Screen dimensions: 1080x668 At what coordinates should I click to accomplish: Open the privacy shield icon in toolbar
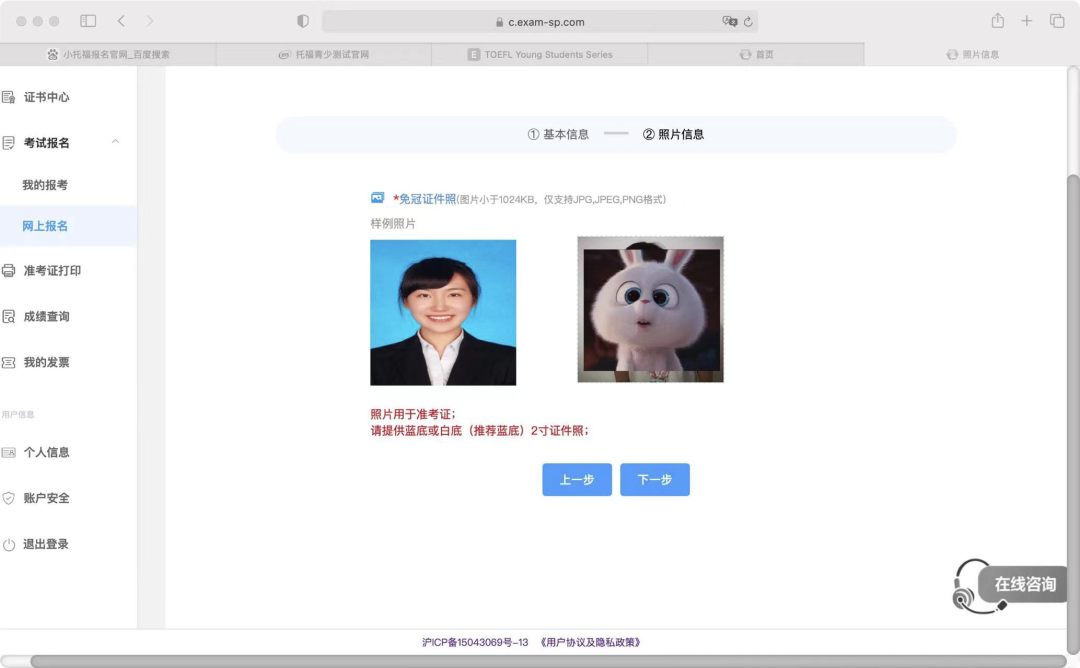pyautogui.click(x=302, y=21)
